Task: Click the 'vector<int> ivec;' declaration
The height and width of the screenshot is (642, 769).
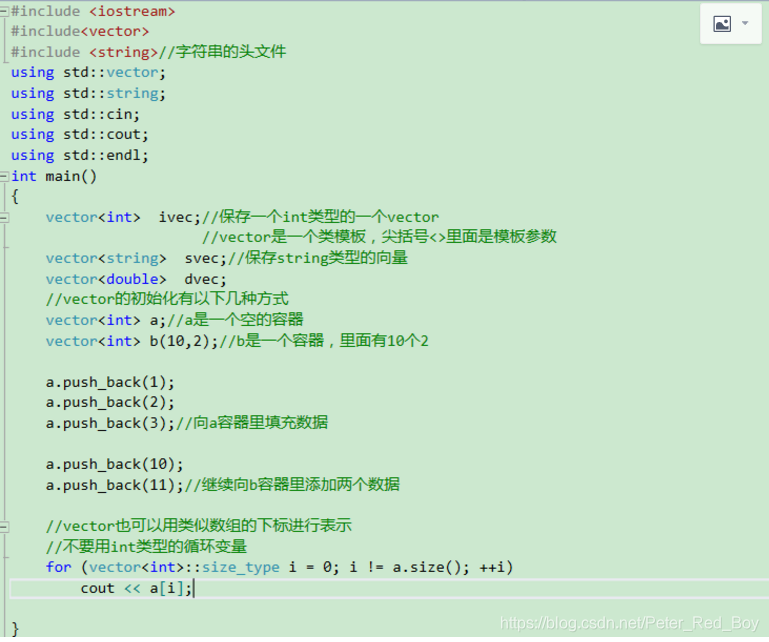Action: coord(123,217)
